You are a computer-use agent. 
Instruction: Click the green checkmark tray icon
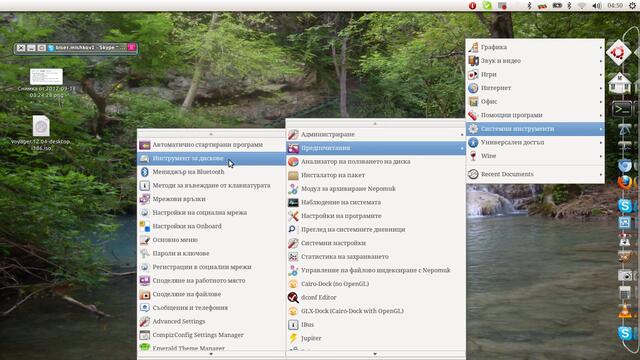(x=487, y=6)
